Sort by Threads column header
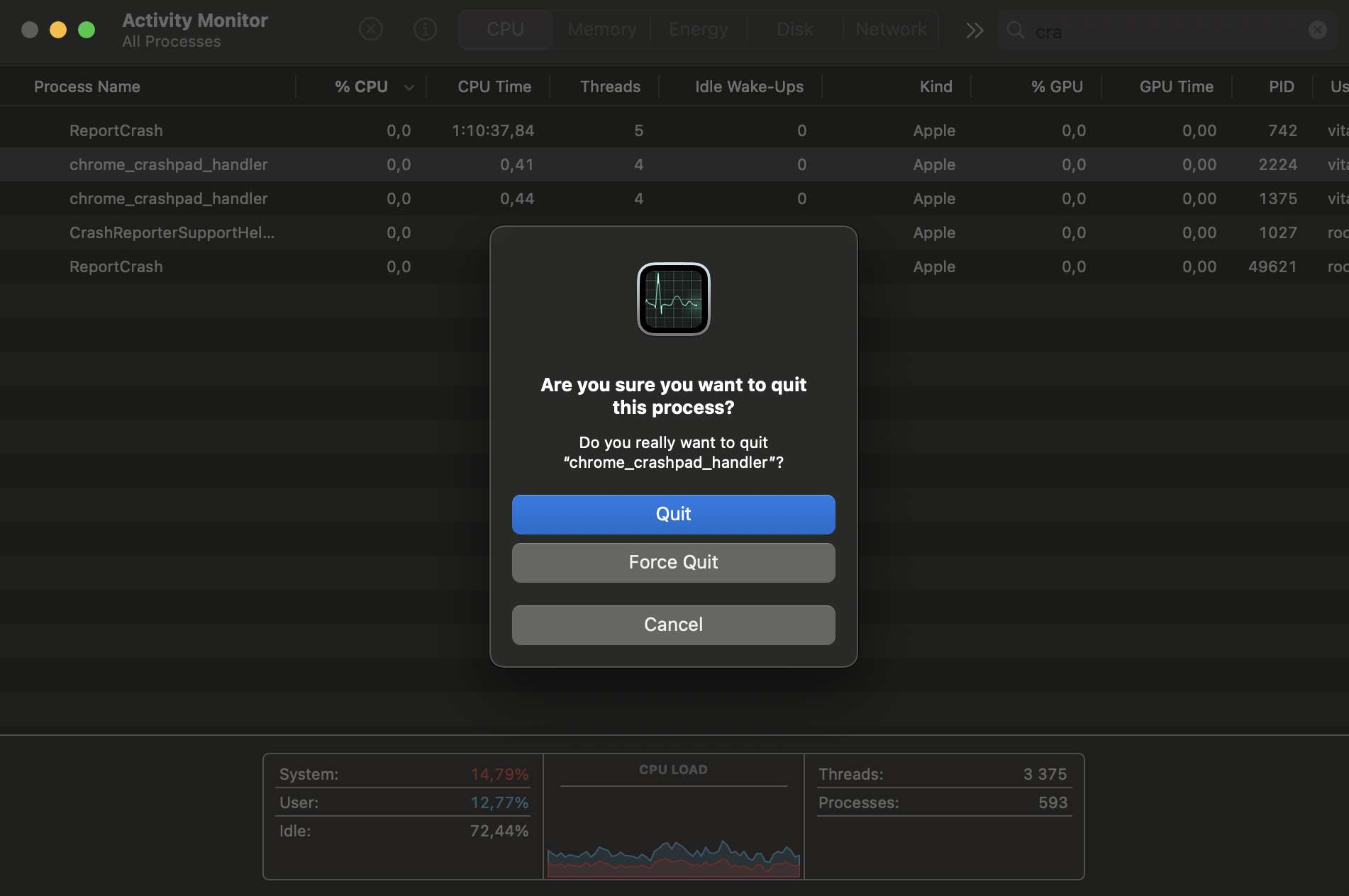Image resolution: width=1349 pixels, height=896 pixels. pos(610,86)
